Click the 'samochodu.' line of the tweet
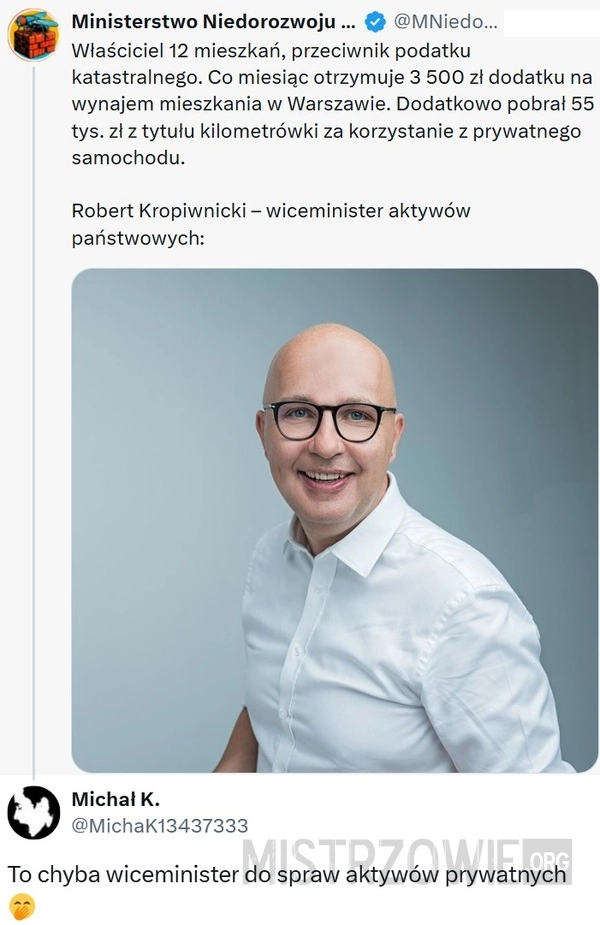Viewport: 600px width, 925px height. [128, 158]
